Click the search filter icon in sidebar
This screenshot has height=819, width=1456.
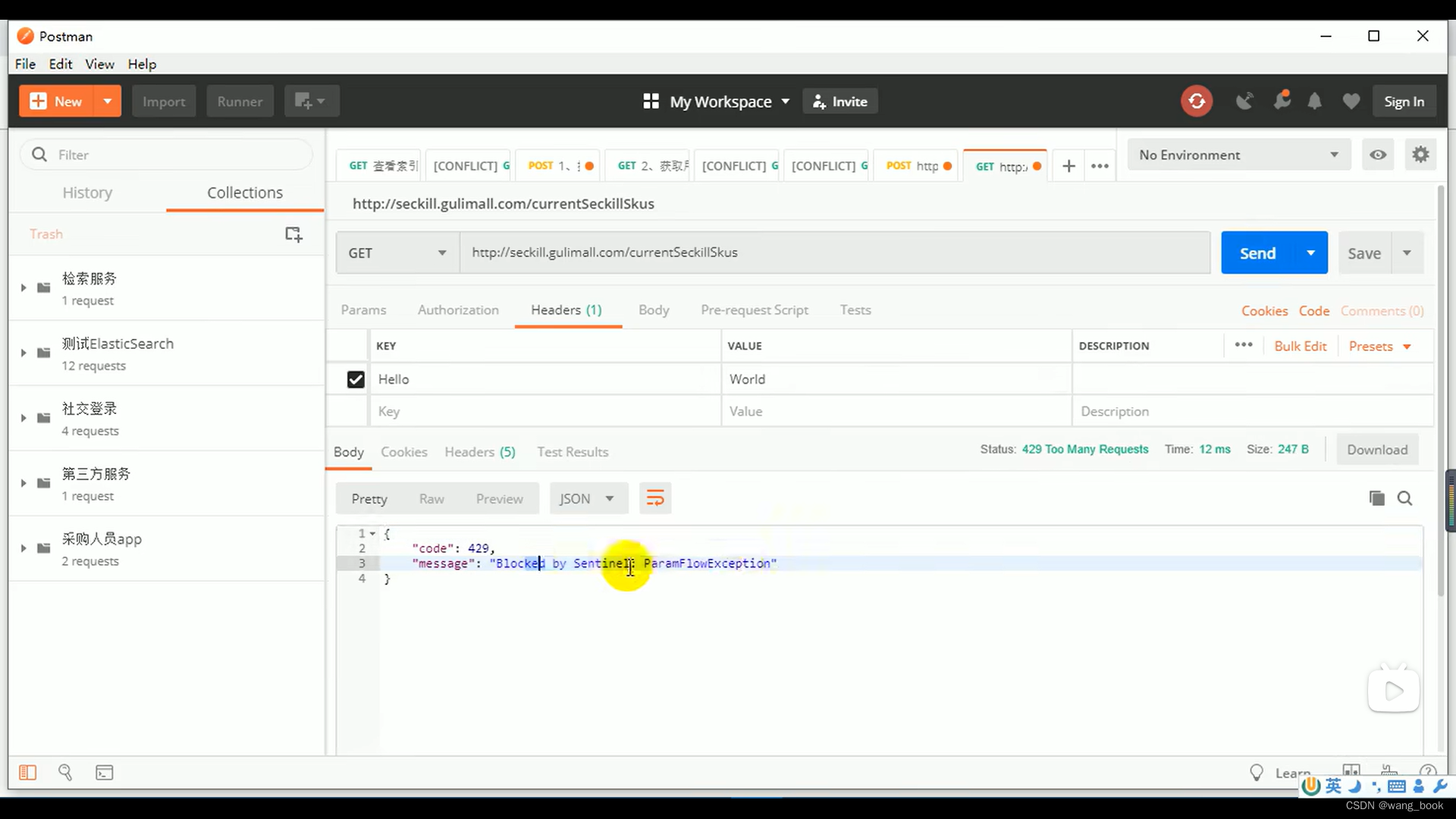click(40, 155)
